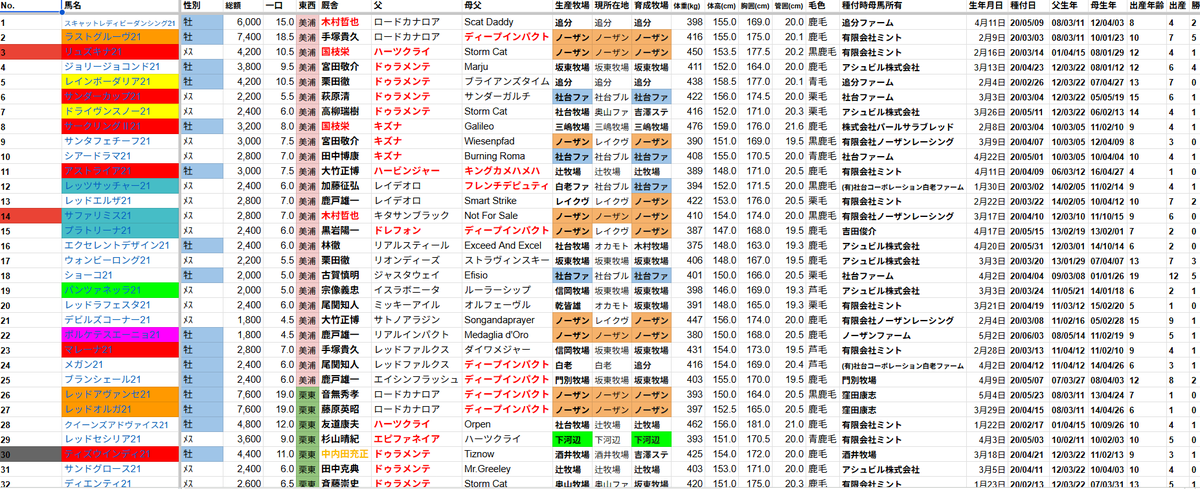Select the クイーンズアドヴァイス21 cell
The image size is (1200, 489).
coord(121,424)
